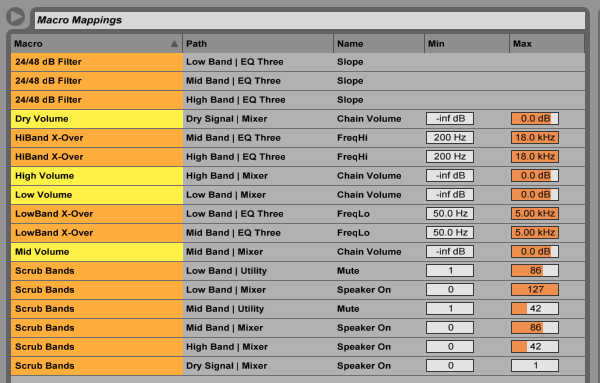Click the Min column header

tap(467, 44)
